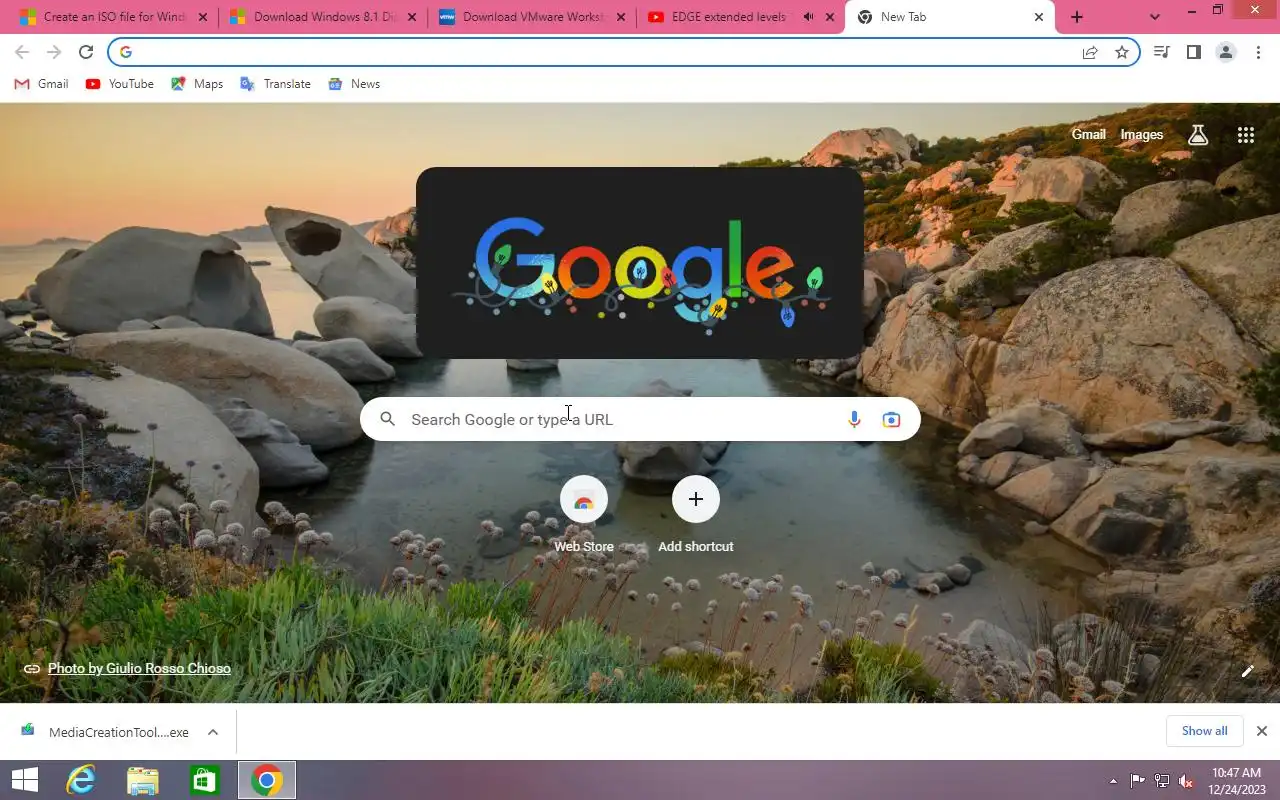The width and height of the screenshot is (1280, 800).
Task: Bookmark this tab with the star icon
Action: [1122, 52]
